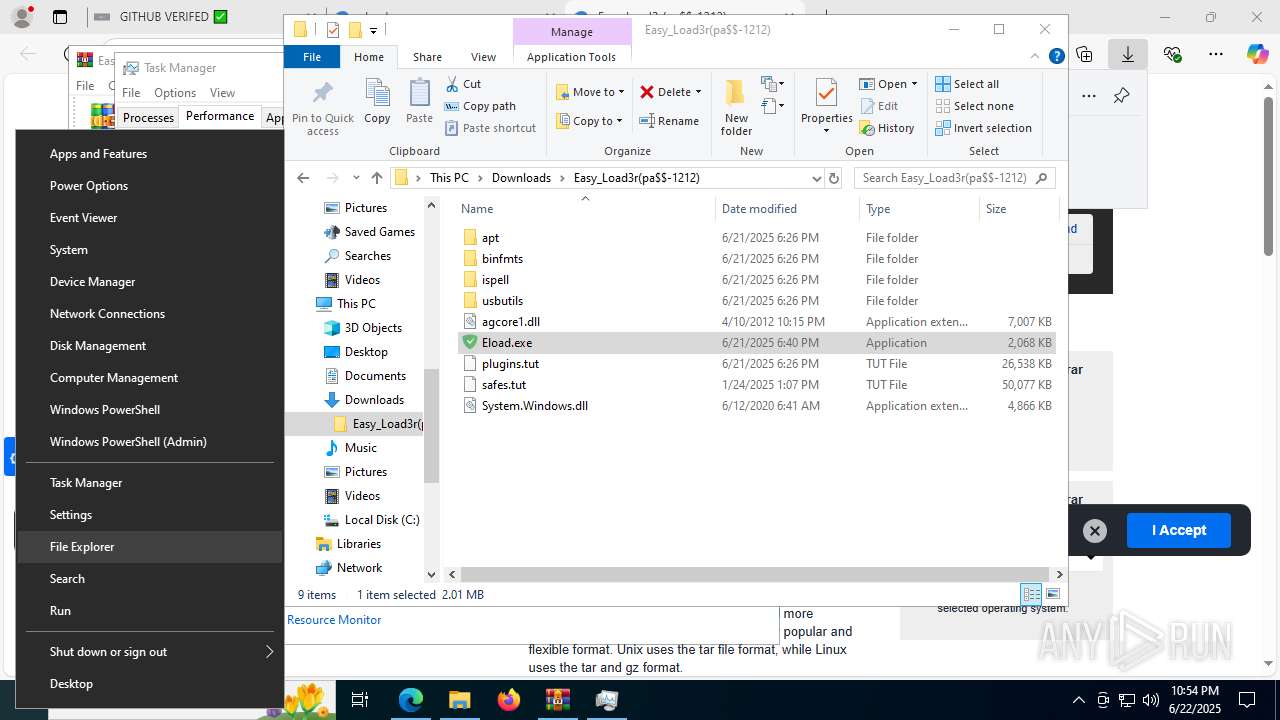Viewport: 1280px width, 720px height.
Task: Open Firefox from the taskbar
Action: pyautogui.click(x=509, y=700)
